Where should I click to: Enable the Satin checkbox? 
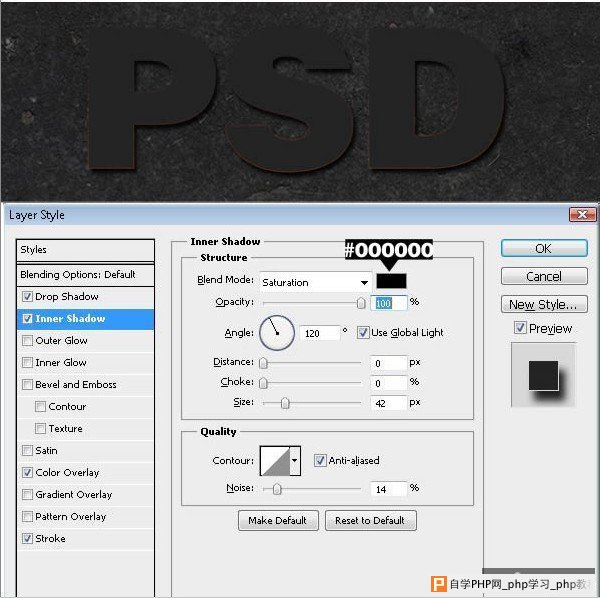pyautogui.click(x=27, y=450)
